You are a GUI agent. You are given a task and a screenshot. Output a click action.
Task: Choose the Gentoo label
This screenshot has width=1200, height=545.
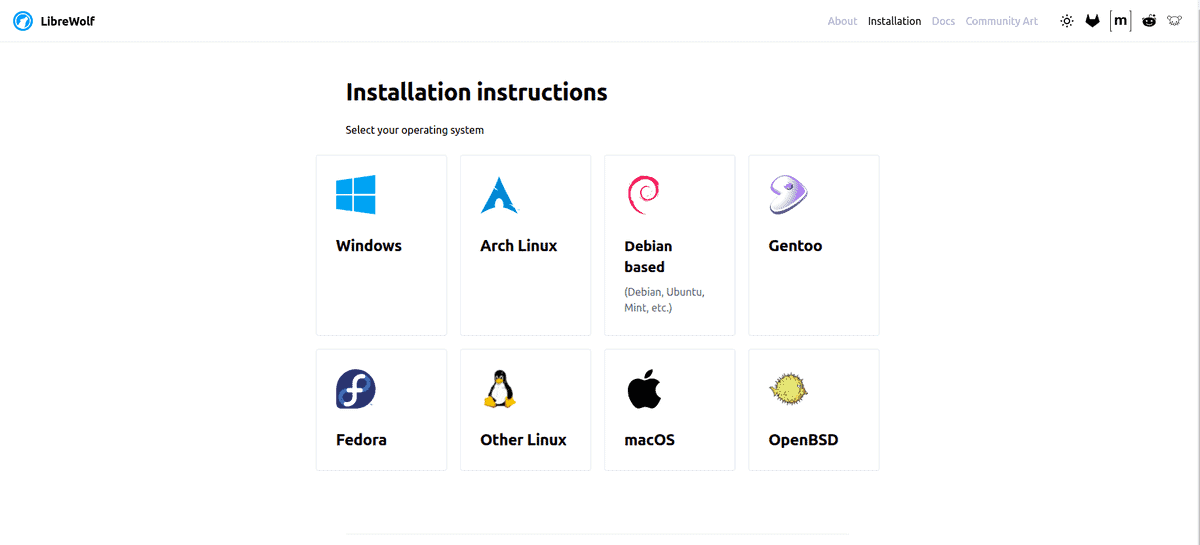[x=795, y=246]
